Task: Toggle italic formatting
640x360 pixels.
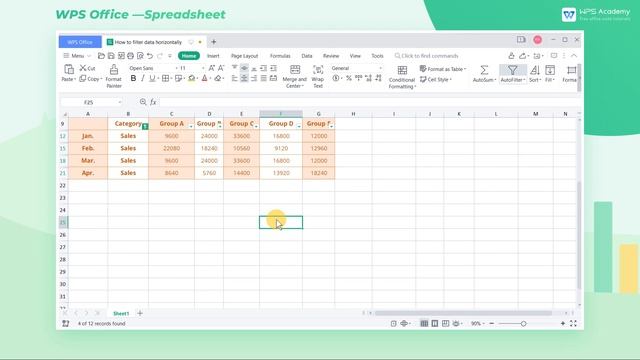Action: click(x=142, y=78)
